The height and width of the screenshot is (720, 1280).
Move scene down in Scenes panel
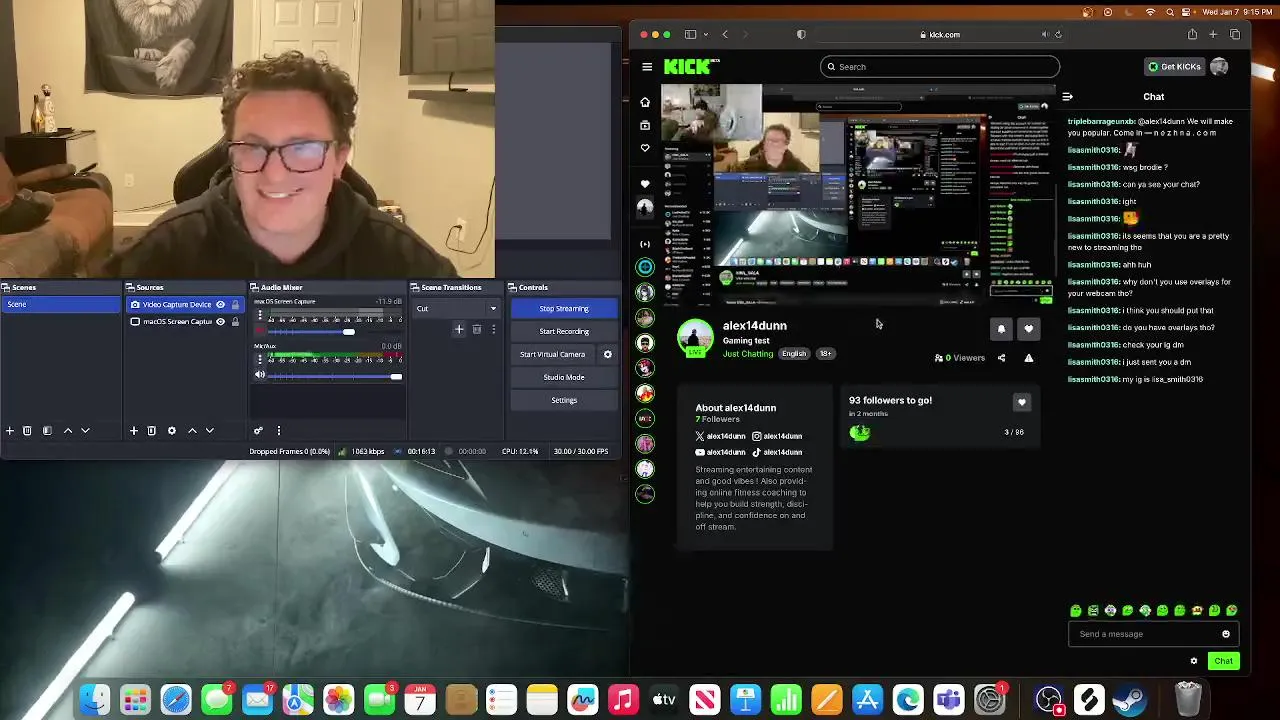coord(85,430)
